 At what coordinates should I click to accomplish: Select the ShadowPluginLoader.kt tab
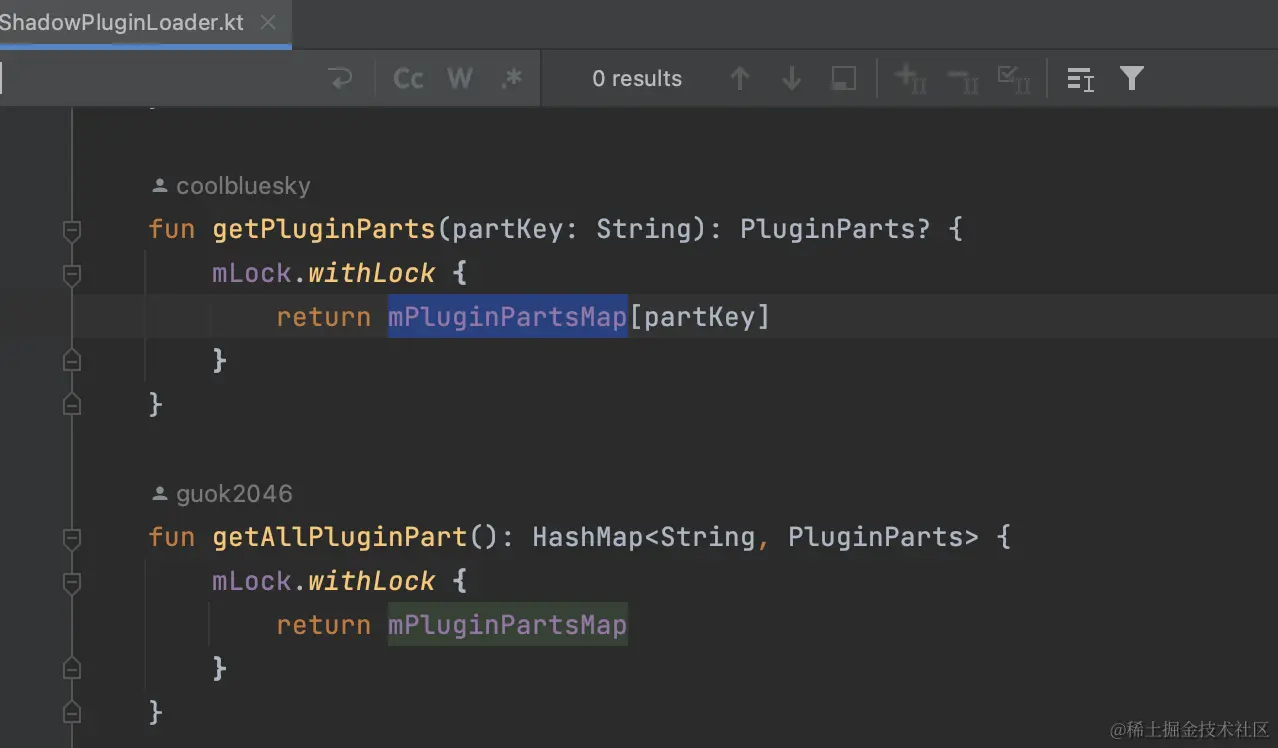pos(122,23)
